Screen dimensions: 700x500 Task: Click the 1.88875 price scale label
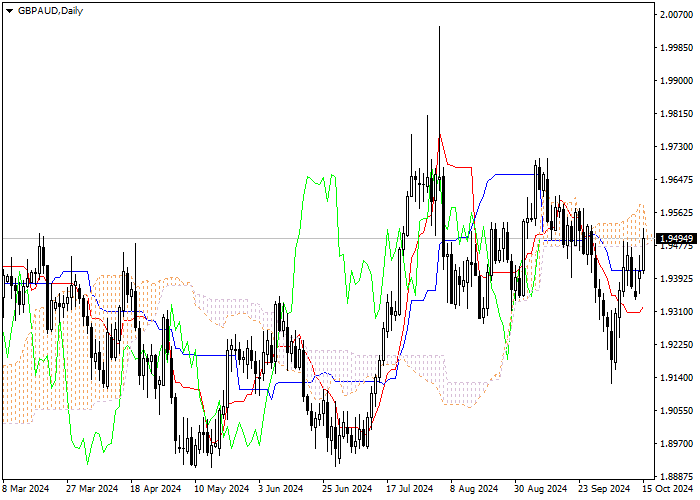(x=676, y=476)
